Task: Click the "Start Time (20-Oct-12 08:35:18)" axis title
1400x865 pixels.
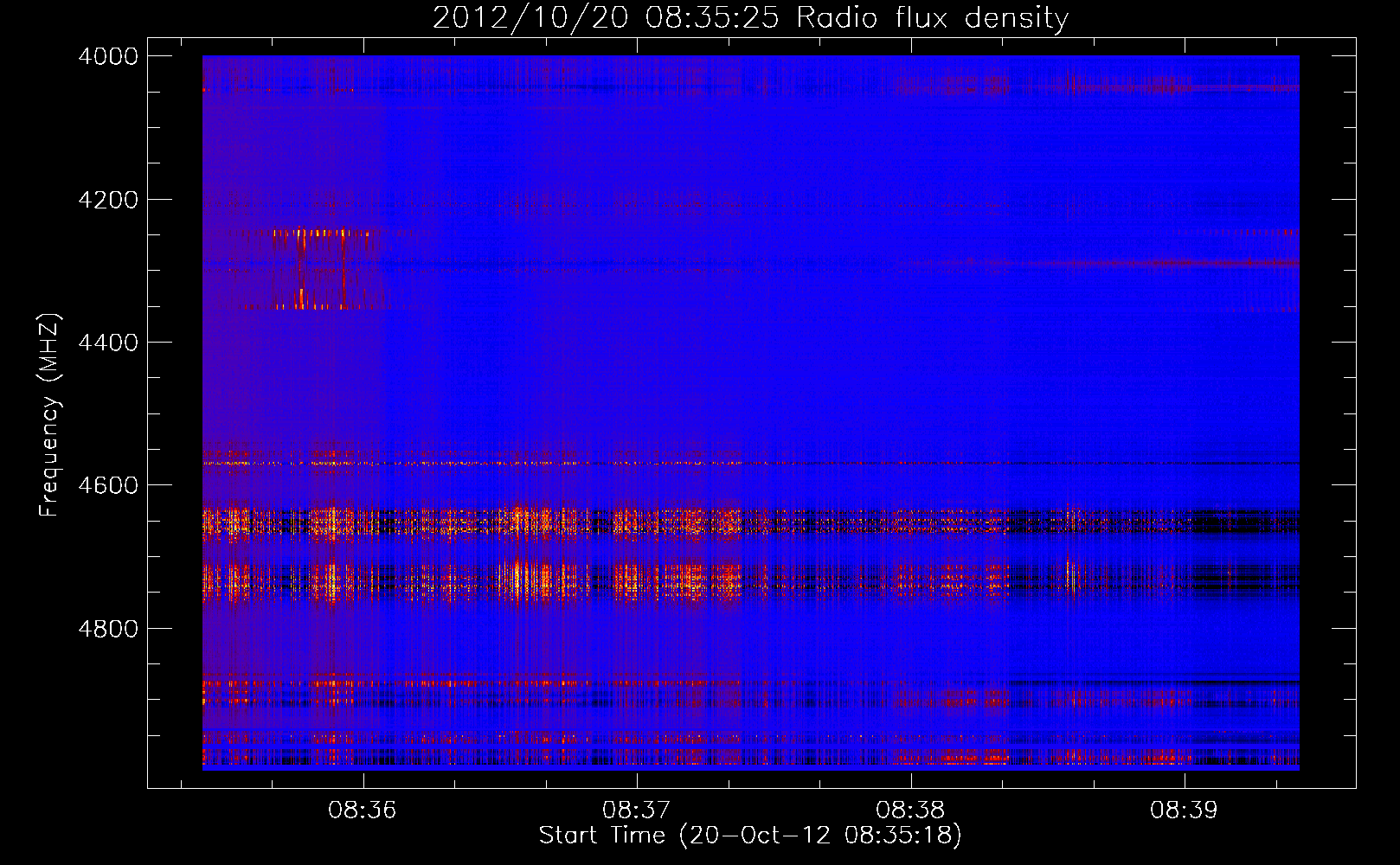Action: tap(750, 836)
